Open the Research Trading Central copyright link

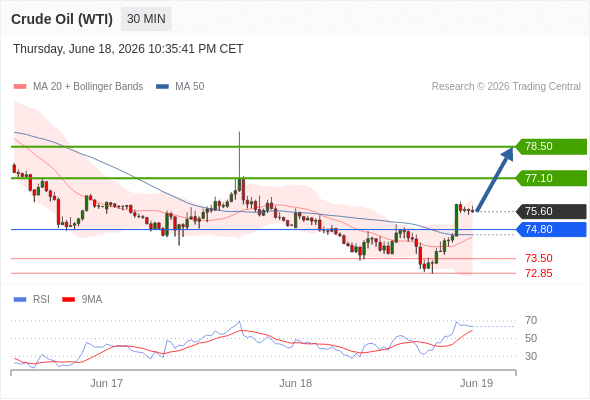[x=506, y=87]
